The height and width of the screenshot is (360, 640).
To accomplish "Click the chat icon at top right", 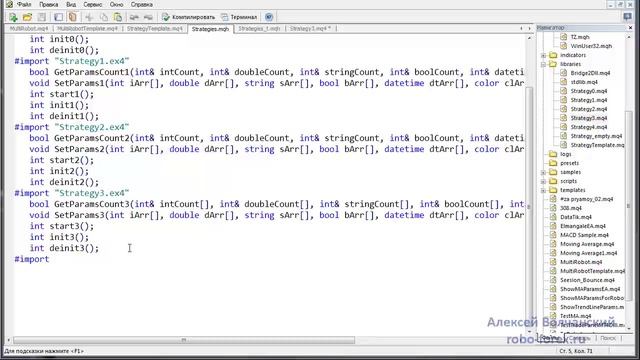I will pos(627,17).
